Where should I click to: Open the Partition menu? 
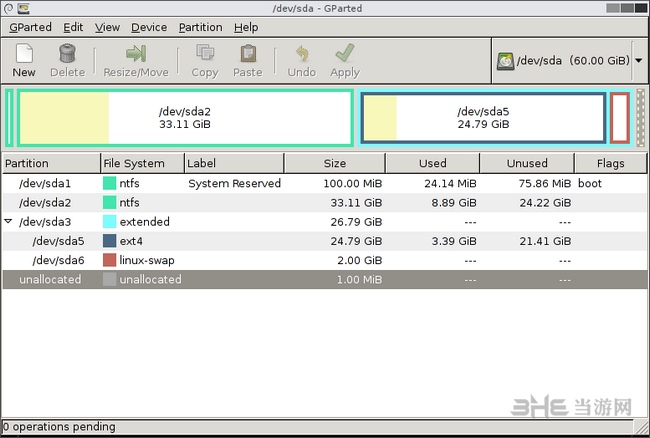coord(200,27)
